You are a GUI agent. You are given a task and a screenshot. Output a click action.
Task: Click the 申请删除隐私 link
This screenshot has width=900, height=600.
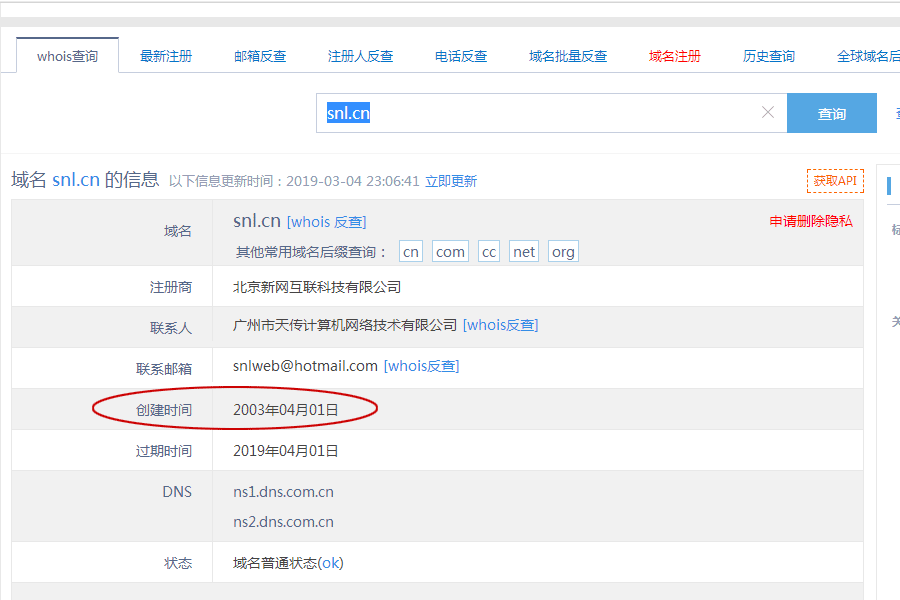tap(811, 222)
